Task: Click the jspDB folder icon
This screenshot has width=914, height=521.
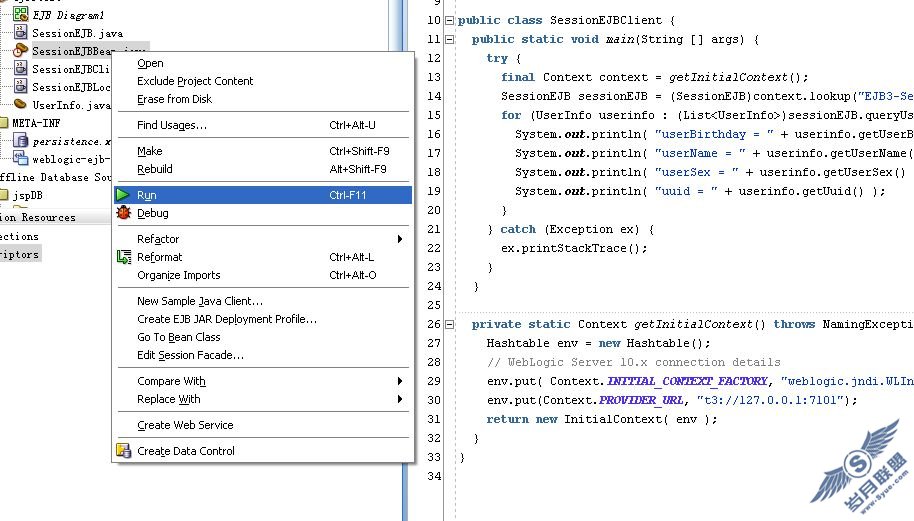Action: [x=3, y=195]
